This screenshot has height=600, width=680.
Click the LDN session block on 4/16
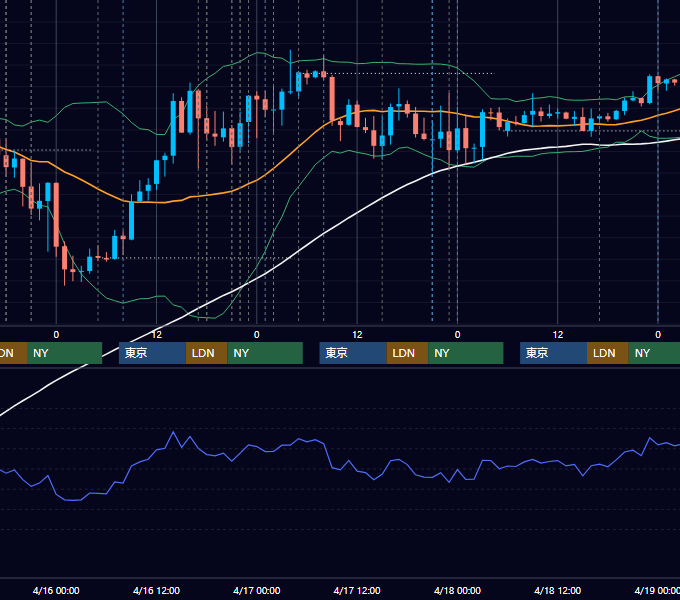(x=206, y=353)
